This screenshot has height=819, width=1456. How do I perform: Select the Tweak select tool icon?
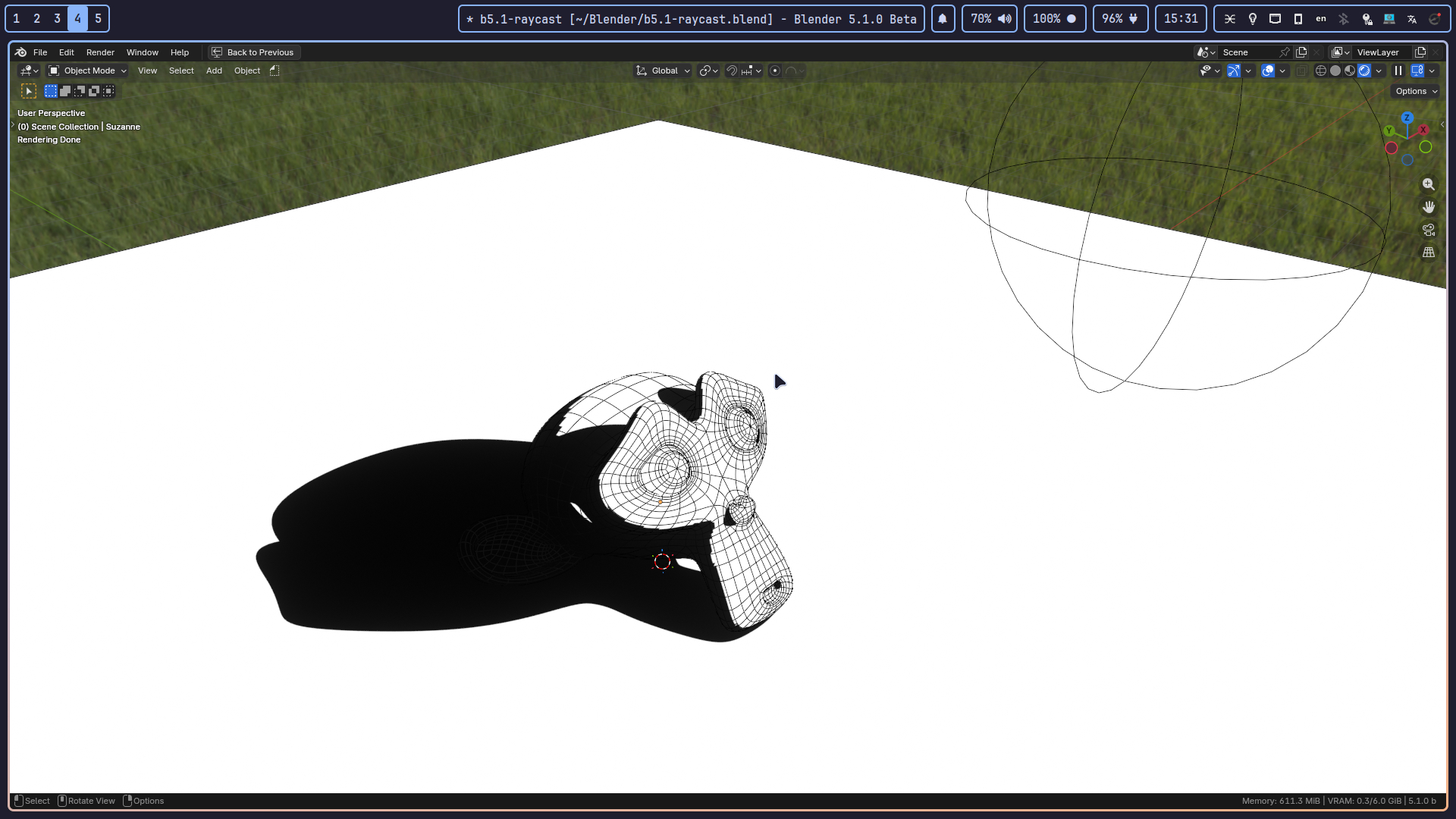click(x=29, y=91)
